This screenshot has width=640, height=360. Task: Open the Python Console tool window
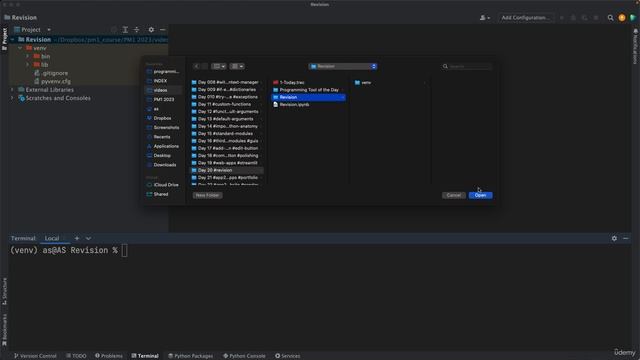coord(244,356)
